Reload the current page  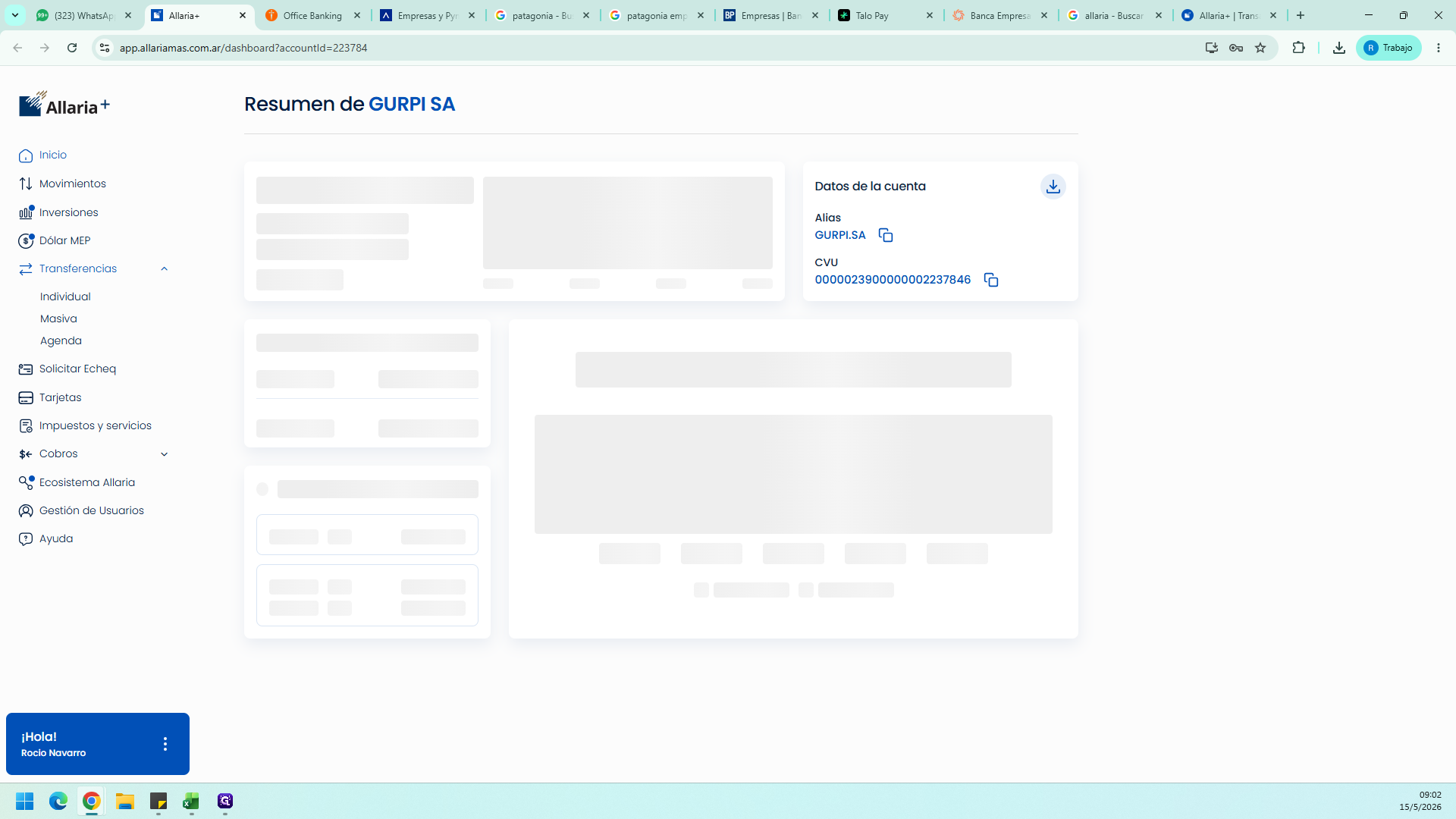(x=72, y=48)
